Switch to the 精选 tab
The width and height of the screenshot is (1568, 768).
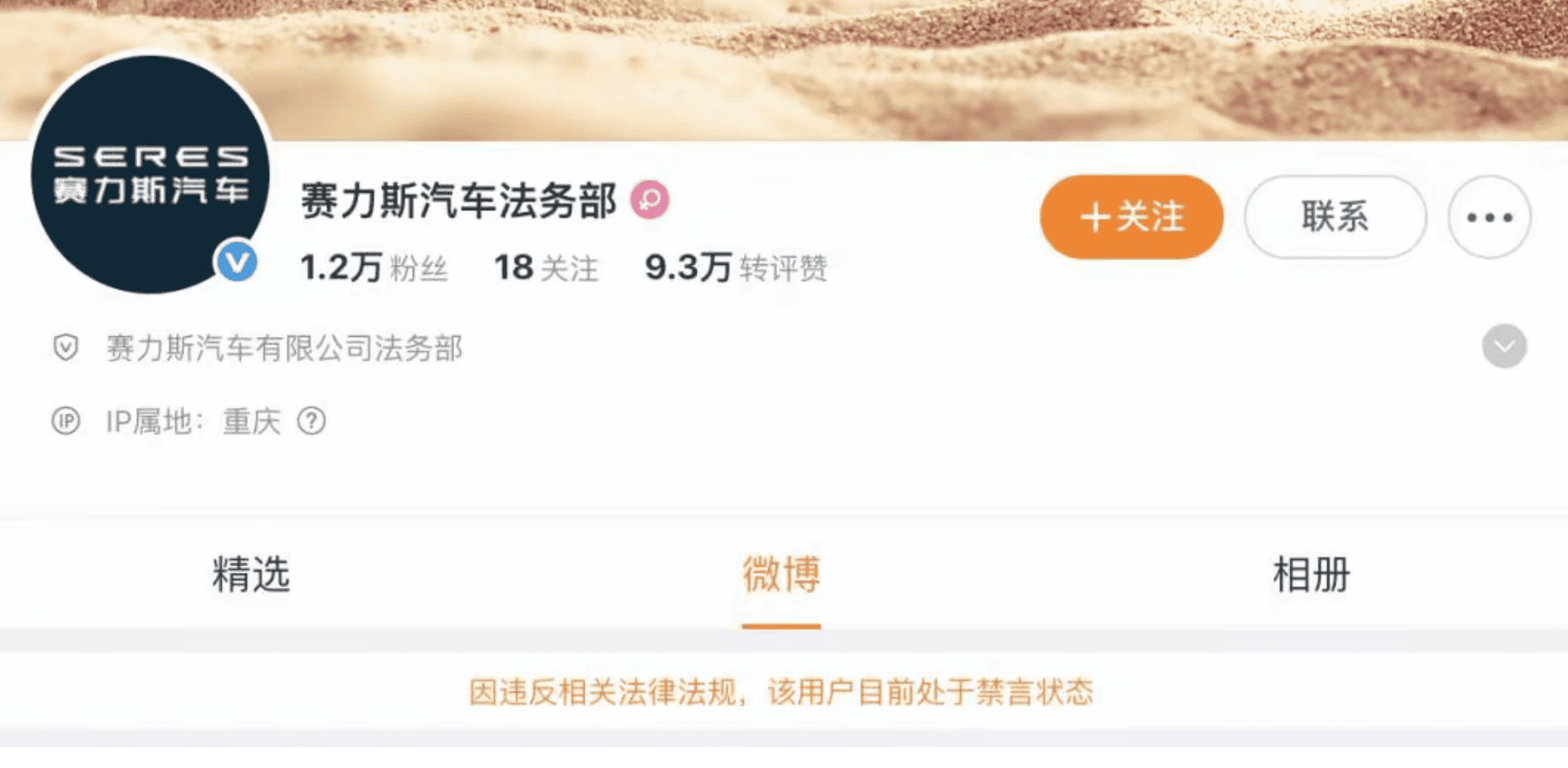click(x=251, y=575)
